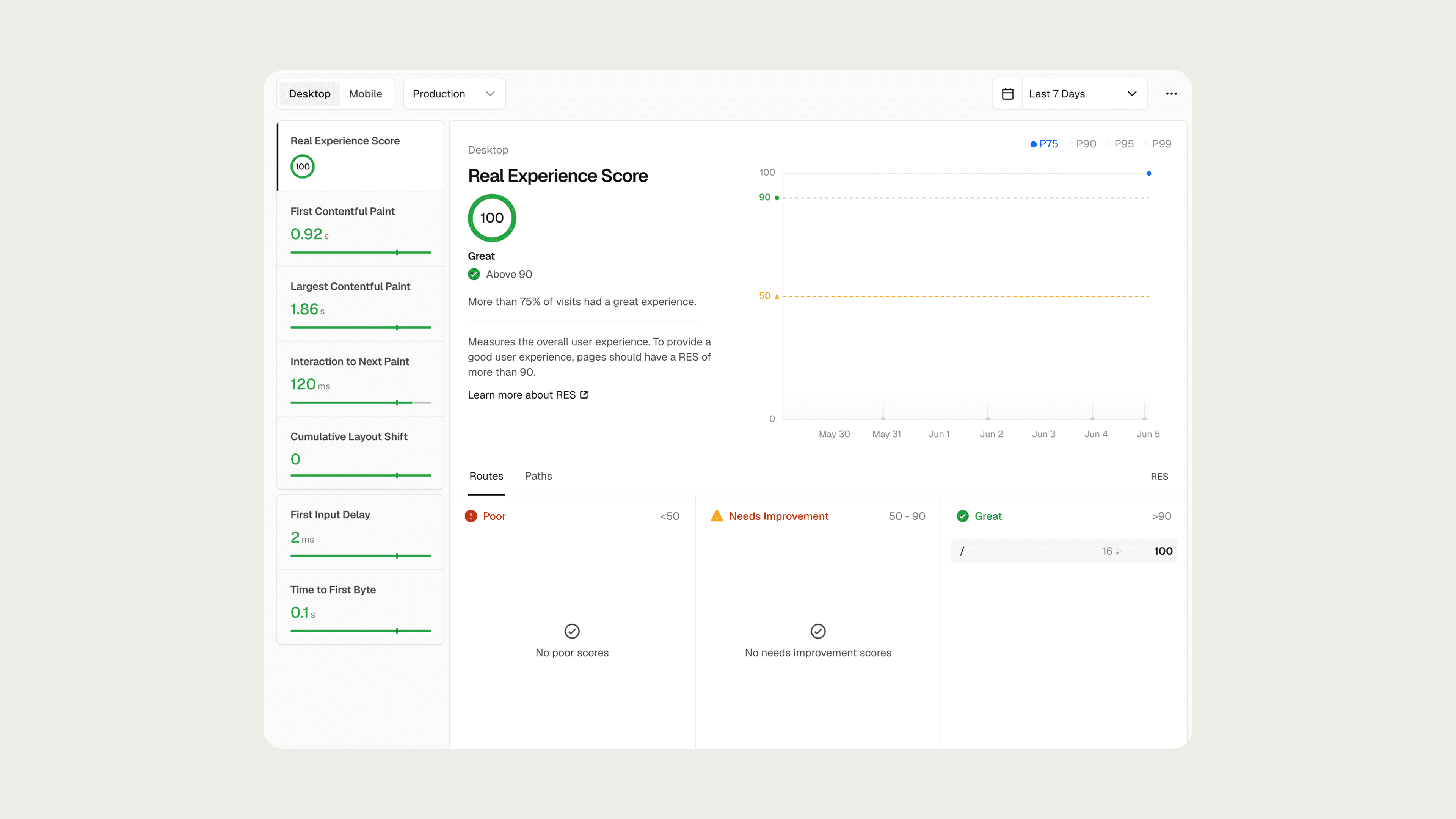Switch to Mobile device view
The width and height of the screenshot is (1456, 819).
tap(366, 94)
